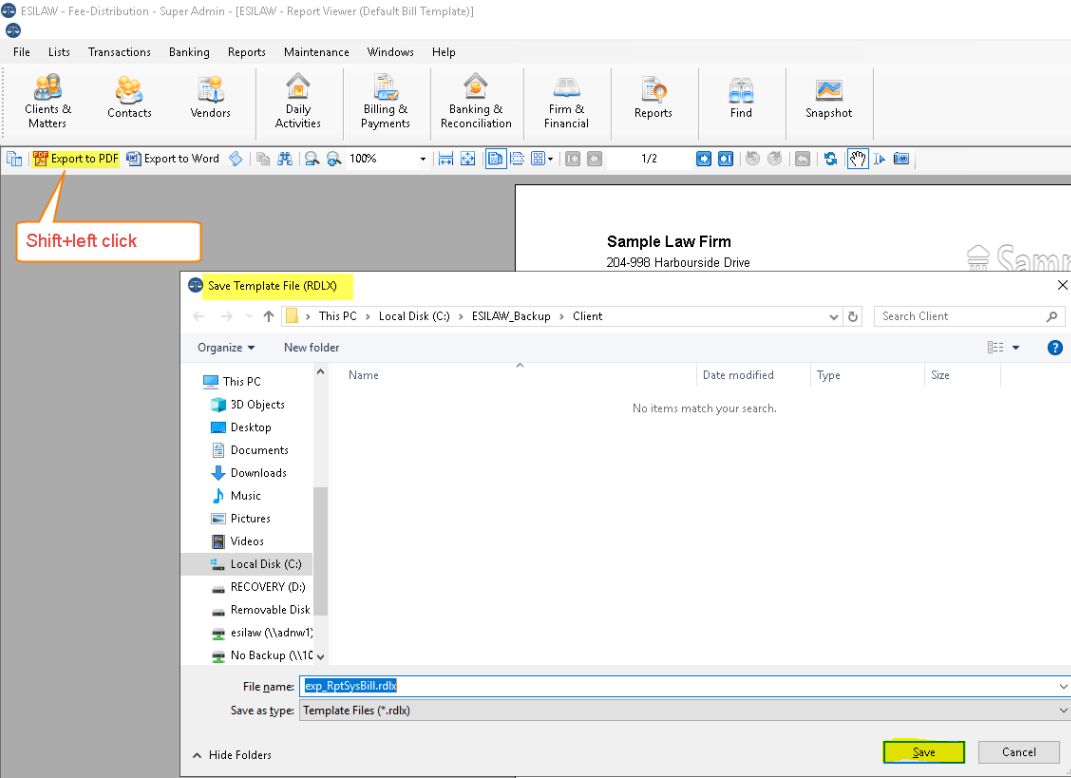Open the Banking menu
The width and height of the screenshot is (1071, 778).
(x=189, y=52)
